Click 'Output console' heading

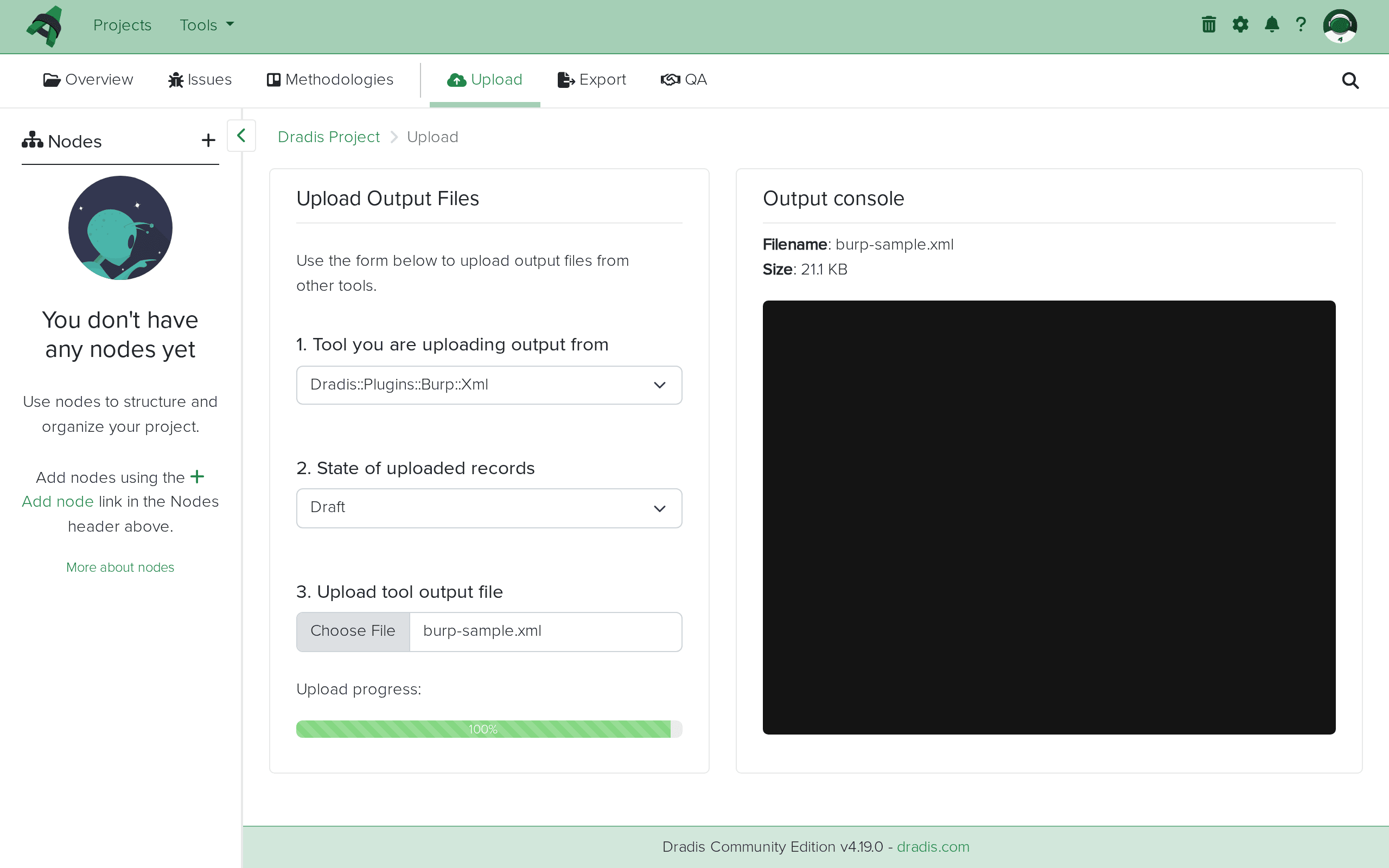click(833, 199)
